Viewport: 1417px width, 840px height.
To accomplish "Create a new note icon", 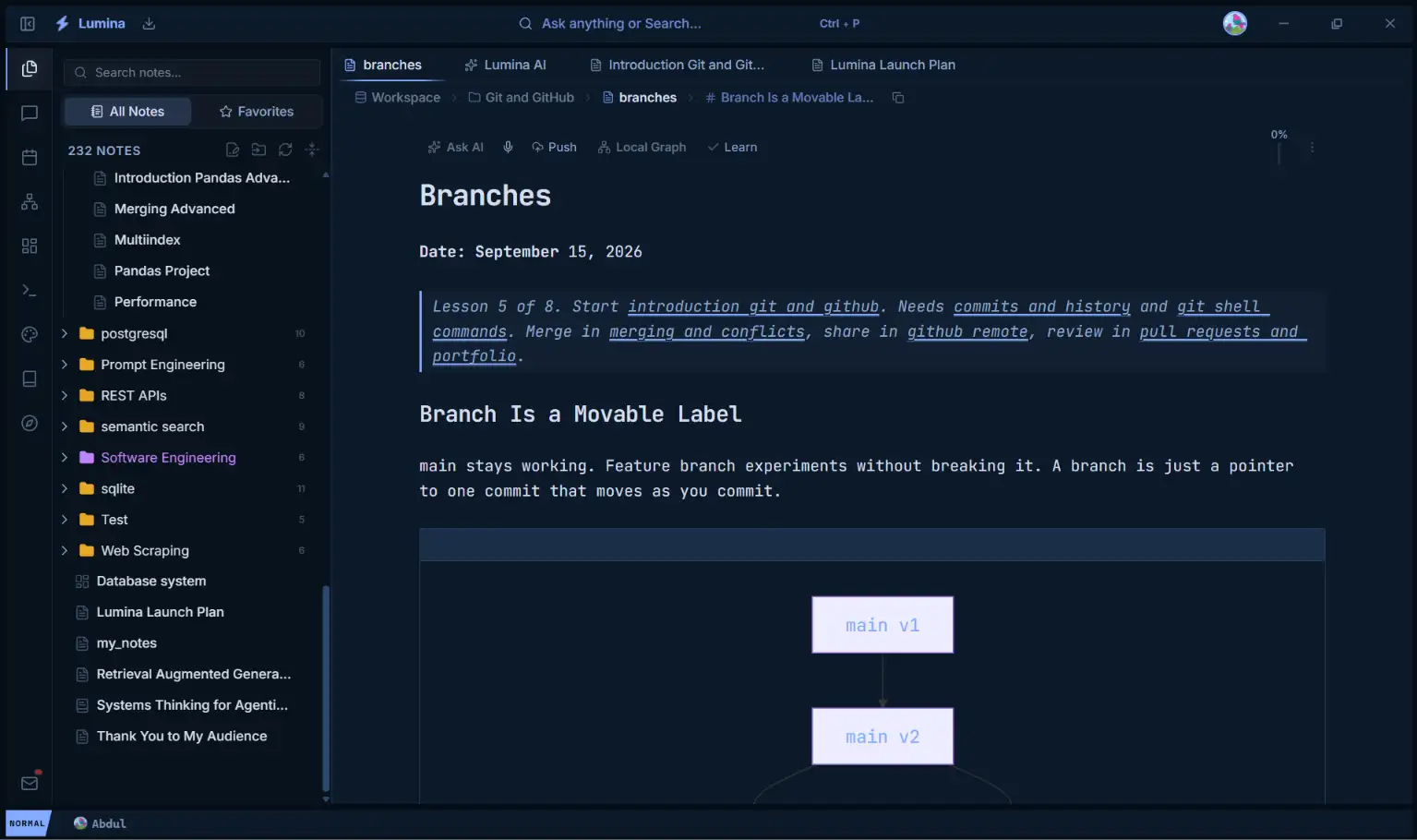I will 233,150.
